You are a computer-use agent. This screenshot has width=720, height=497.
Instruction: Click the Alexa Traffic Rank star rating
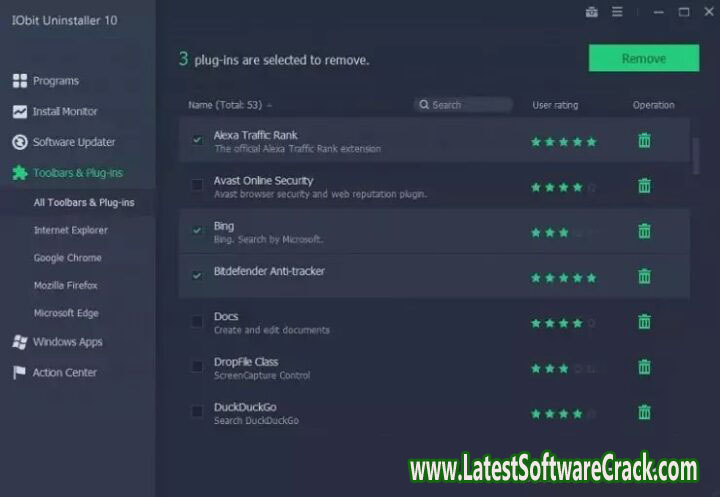coord(563,142)
